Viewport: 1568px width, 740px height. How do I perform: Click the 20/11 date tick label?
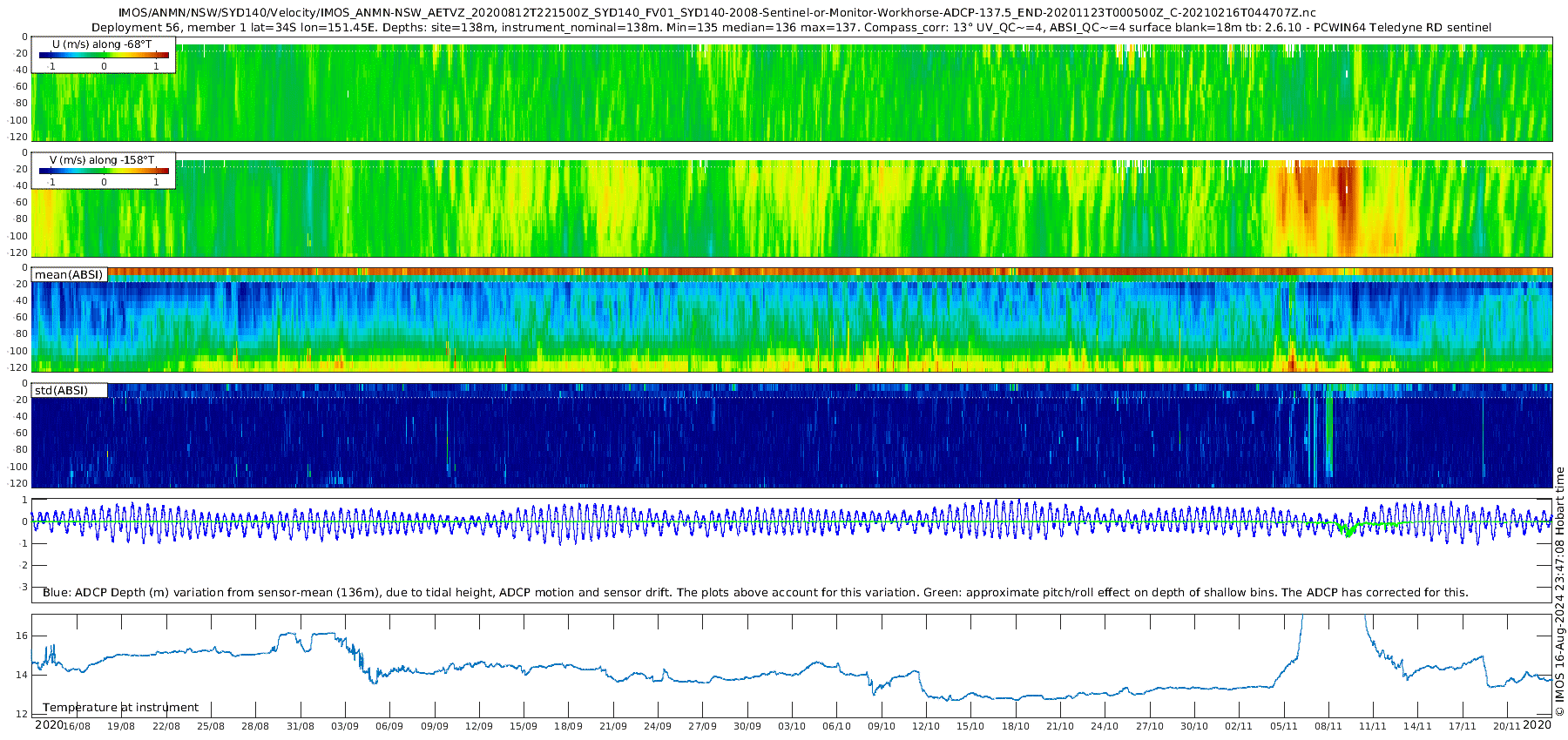pyautogui.click(x=1507, y=726)
